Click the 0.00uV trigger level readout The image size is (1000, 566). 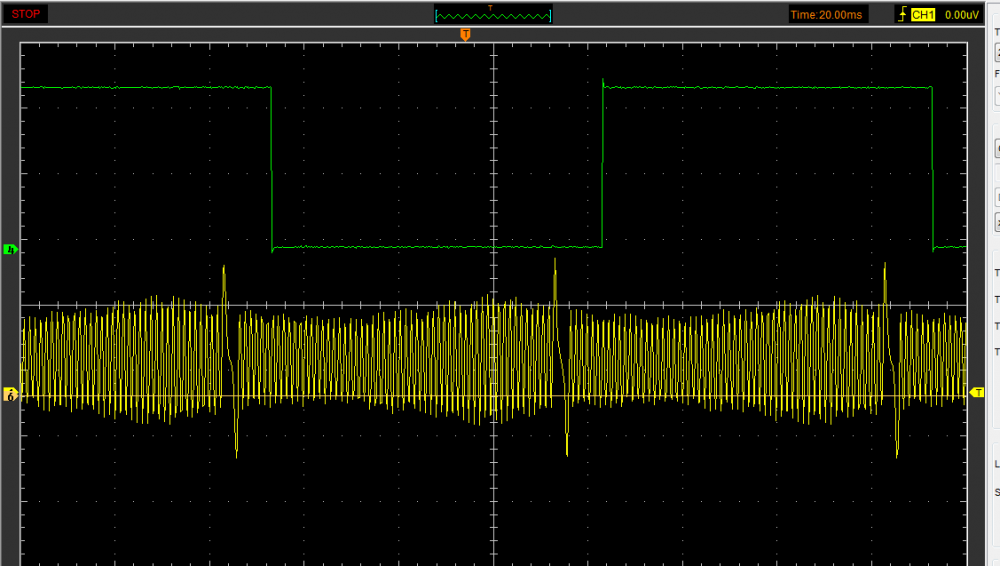pos(960,15)
